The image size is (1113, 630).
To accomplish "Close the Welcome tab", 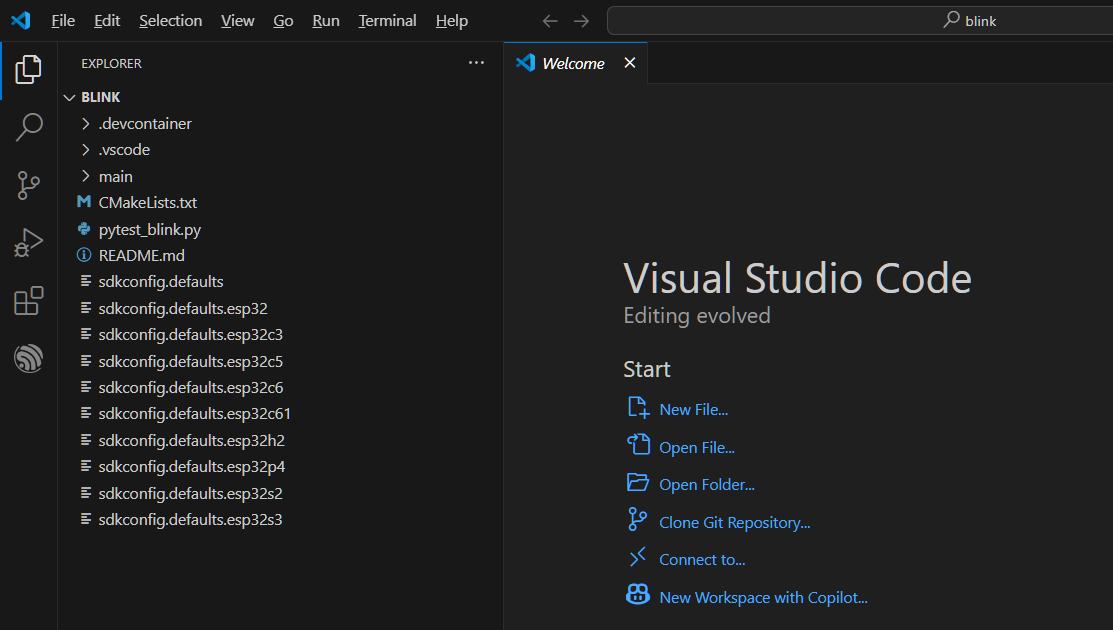I will (x=630, y=63).
